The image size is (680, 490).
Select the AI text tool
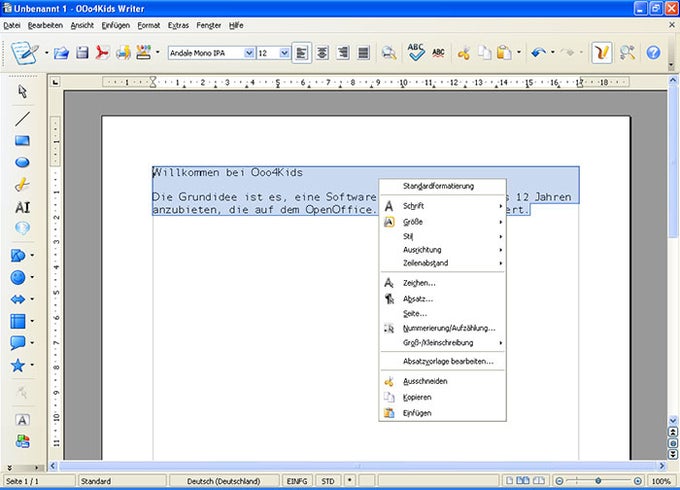23,207
